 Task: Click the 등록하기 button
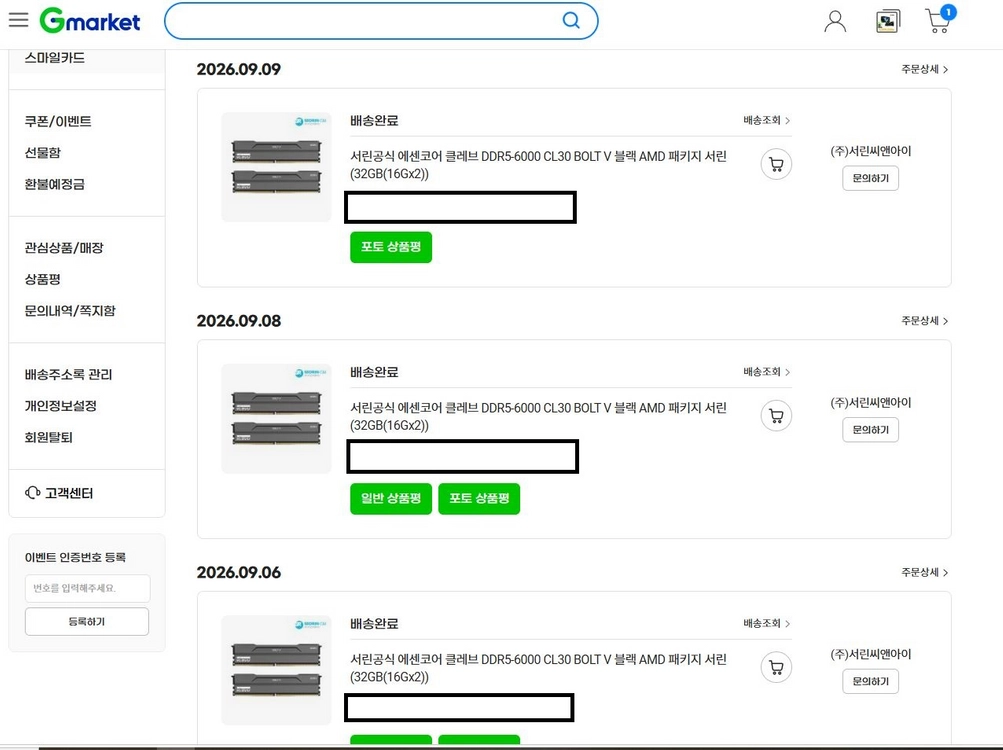coord(87,621)
